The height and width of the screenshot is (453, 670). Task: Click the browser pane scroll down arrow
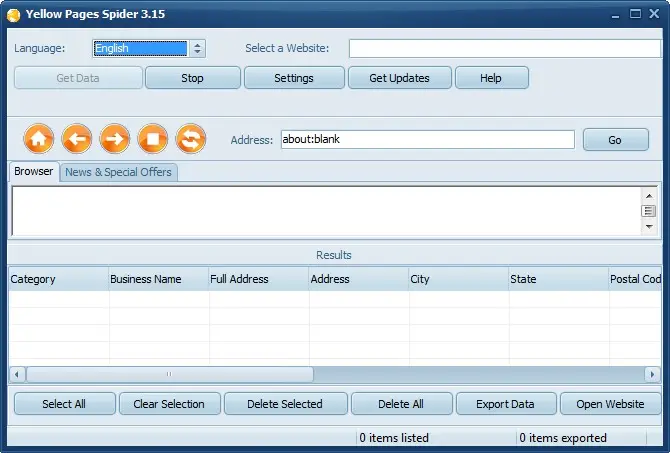(649, 226)
